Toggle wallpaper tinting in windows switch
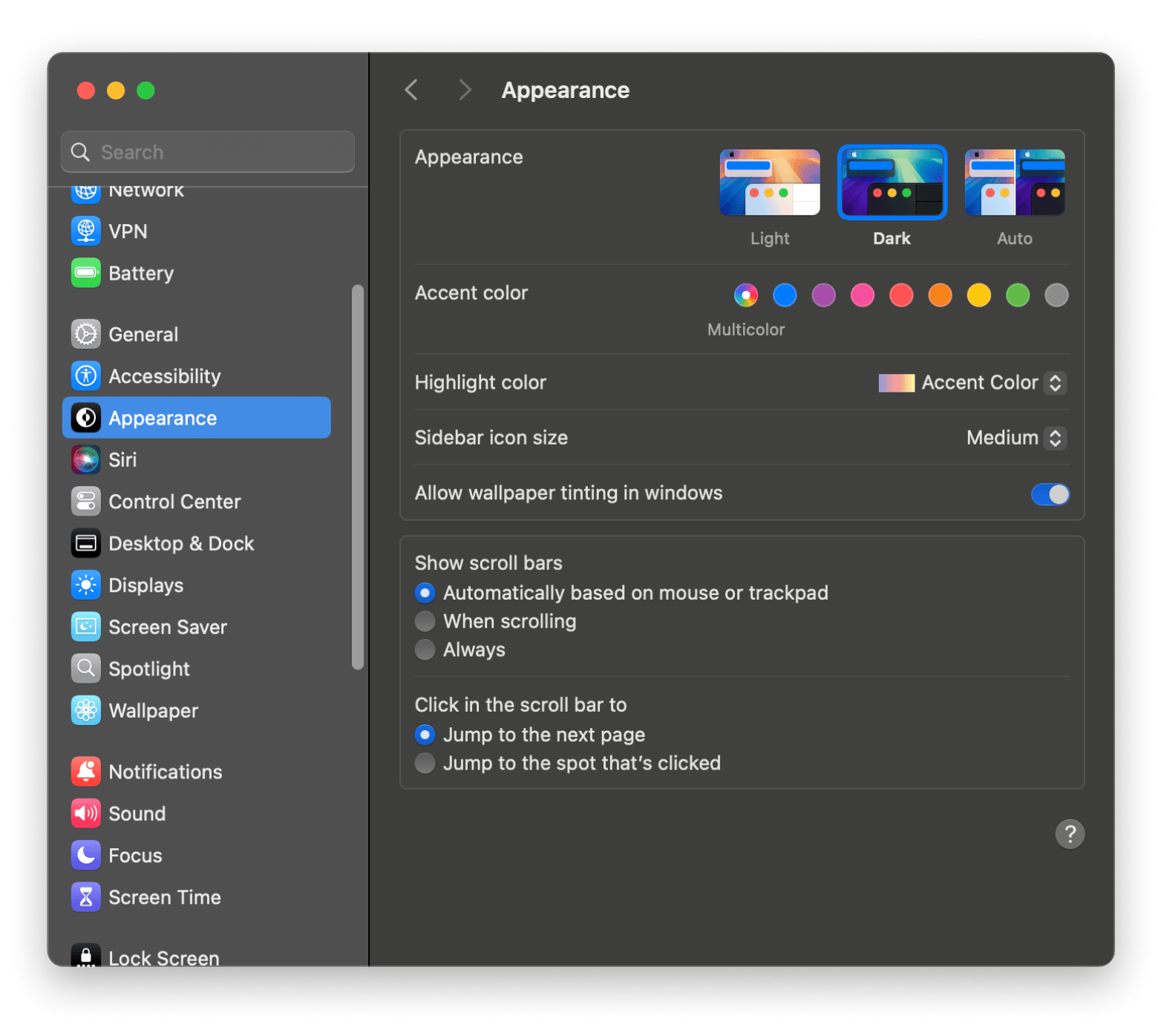This screenshot has width=1158, height=1036. pos(1050,494)
